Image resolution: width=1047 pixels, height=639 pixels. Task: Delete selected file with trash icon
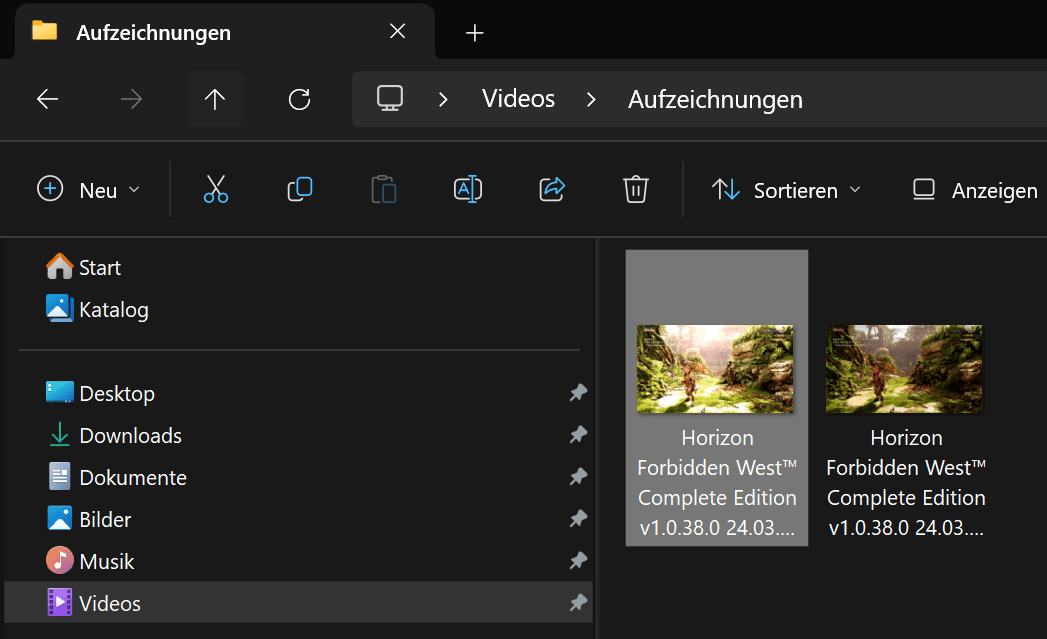(636, 190)
